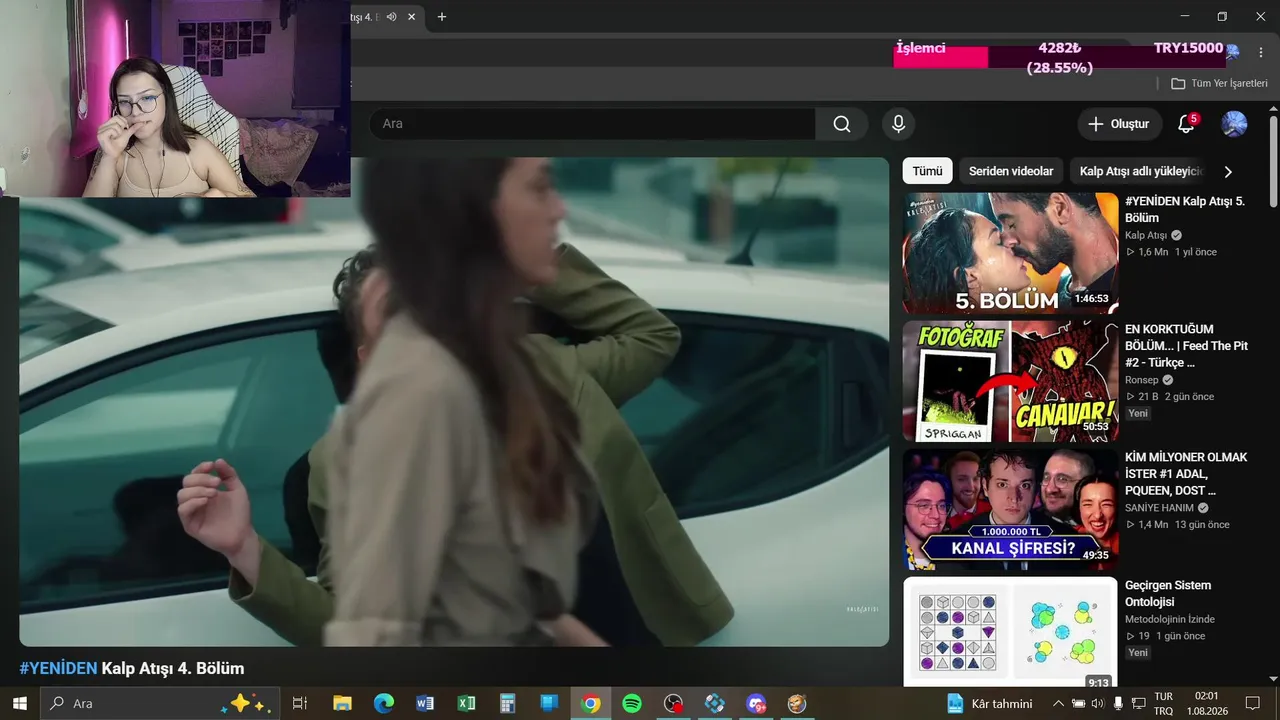Open a new Chrome tab
The height and width of the screenshot is (720, 1280).
[x=442, y=17]
